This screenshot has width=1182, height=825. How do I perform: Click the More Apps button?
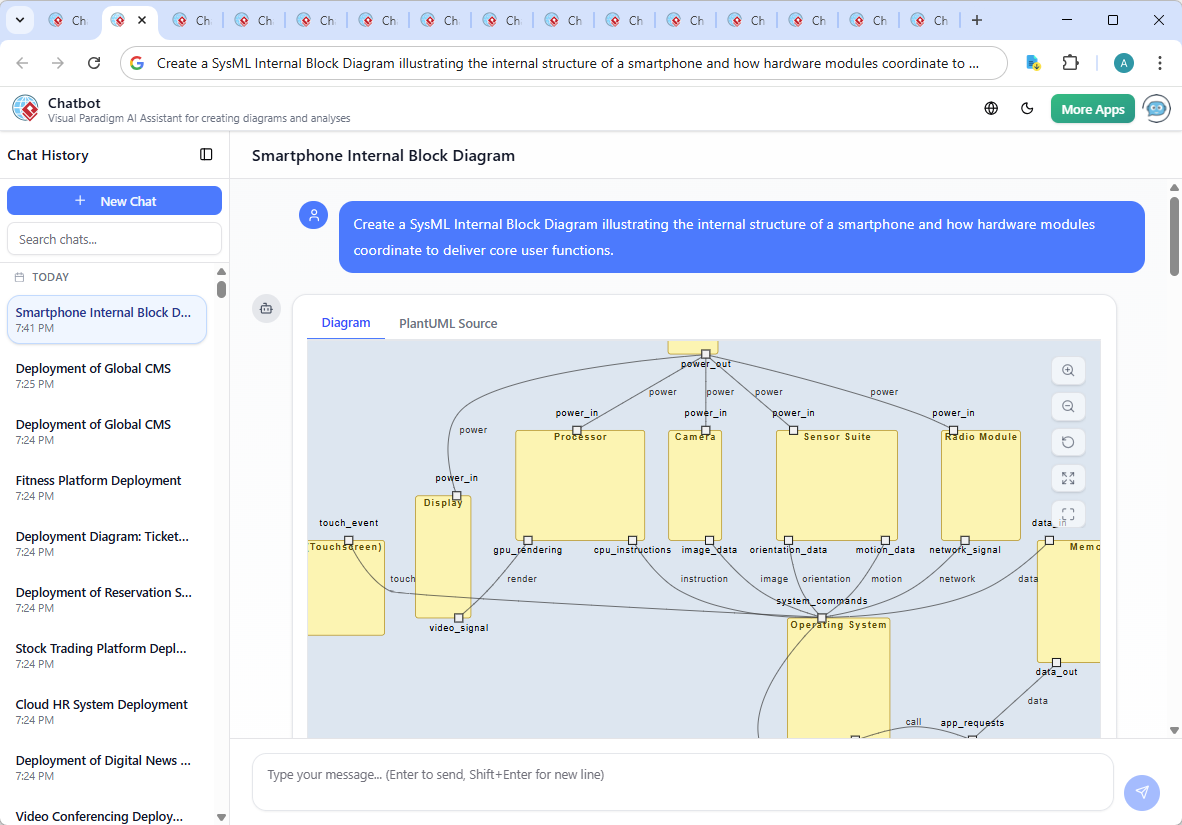point(1092,108)
